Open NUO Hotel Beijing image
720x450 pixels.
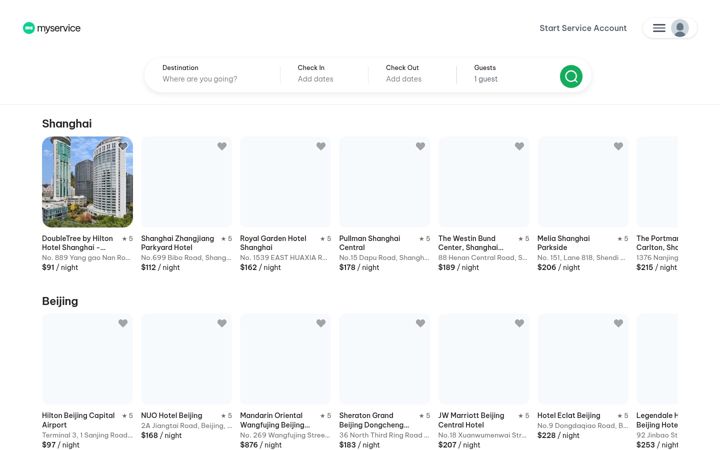pyautogui.click(x=186, y=359)
